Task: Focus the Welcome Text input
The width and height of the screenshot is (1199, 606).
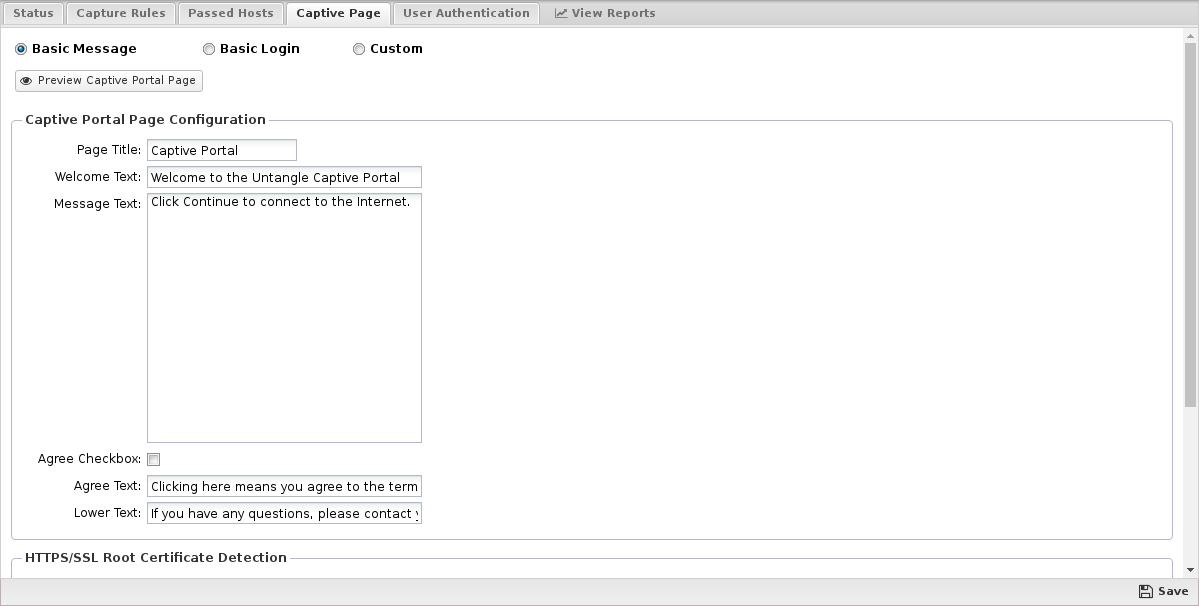Action: click(284, 177)
